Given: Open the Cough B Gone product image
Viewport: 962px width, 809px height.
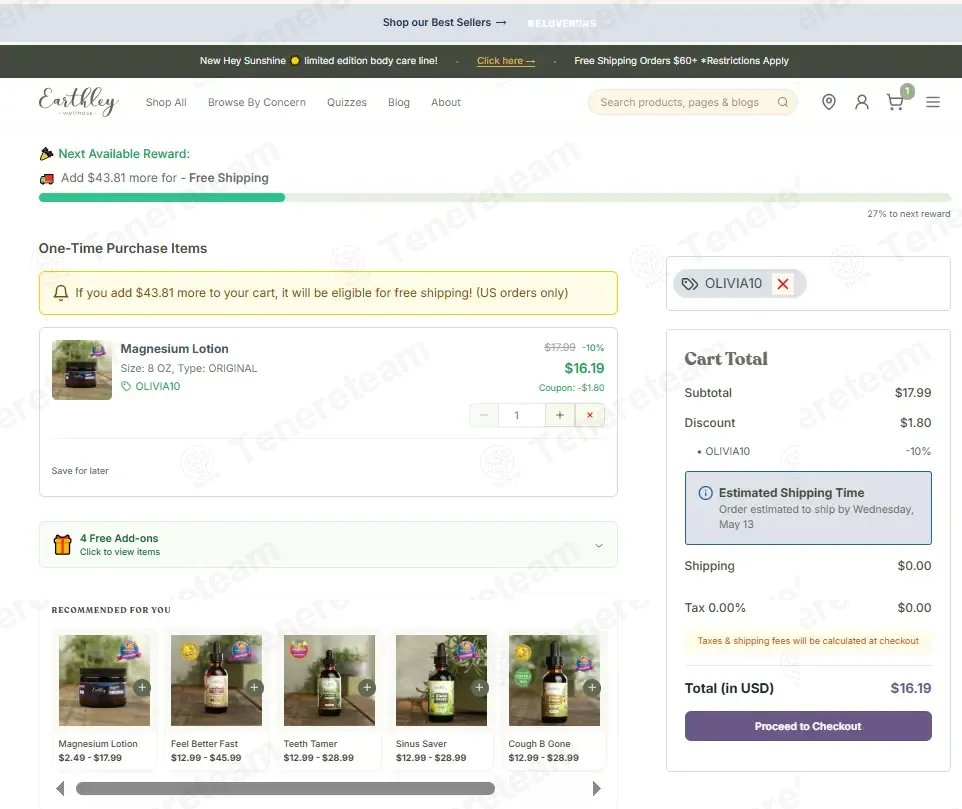Looking at the screenshot, I should click(x=554, y=680).
